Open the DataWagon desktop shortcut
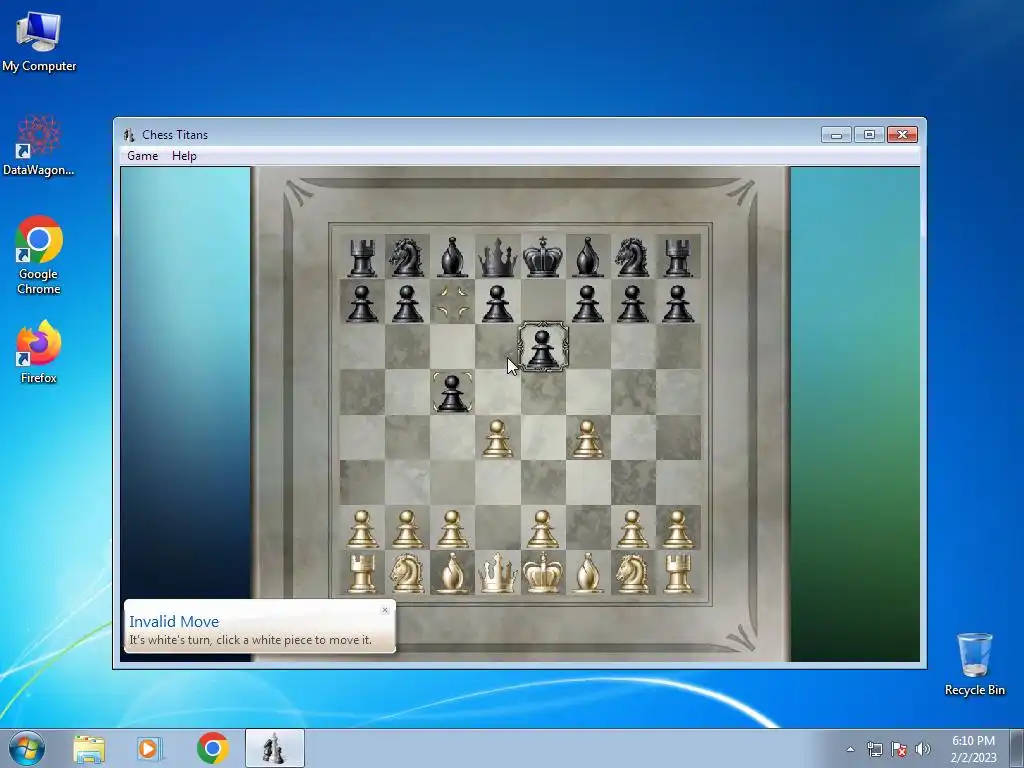This screenshot has width=1024, height=768. (x=39, y=146)
